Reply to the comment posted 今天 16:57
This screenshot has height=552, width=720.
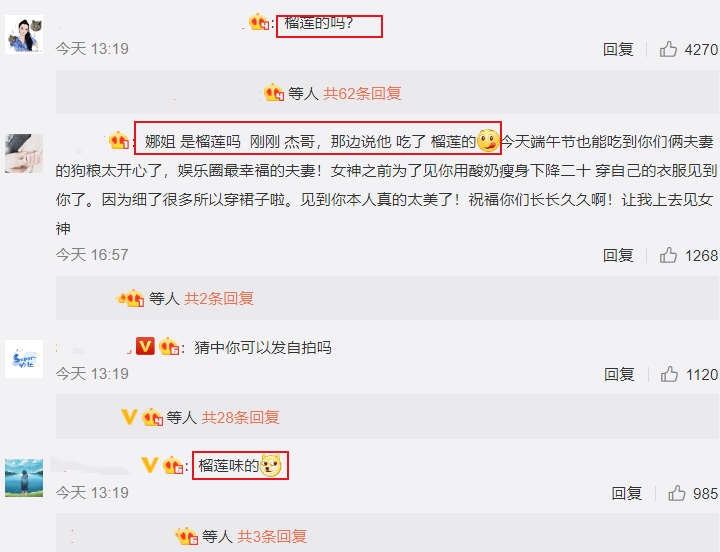click(x=618, y=255)
